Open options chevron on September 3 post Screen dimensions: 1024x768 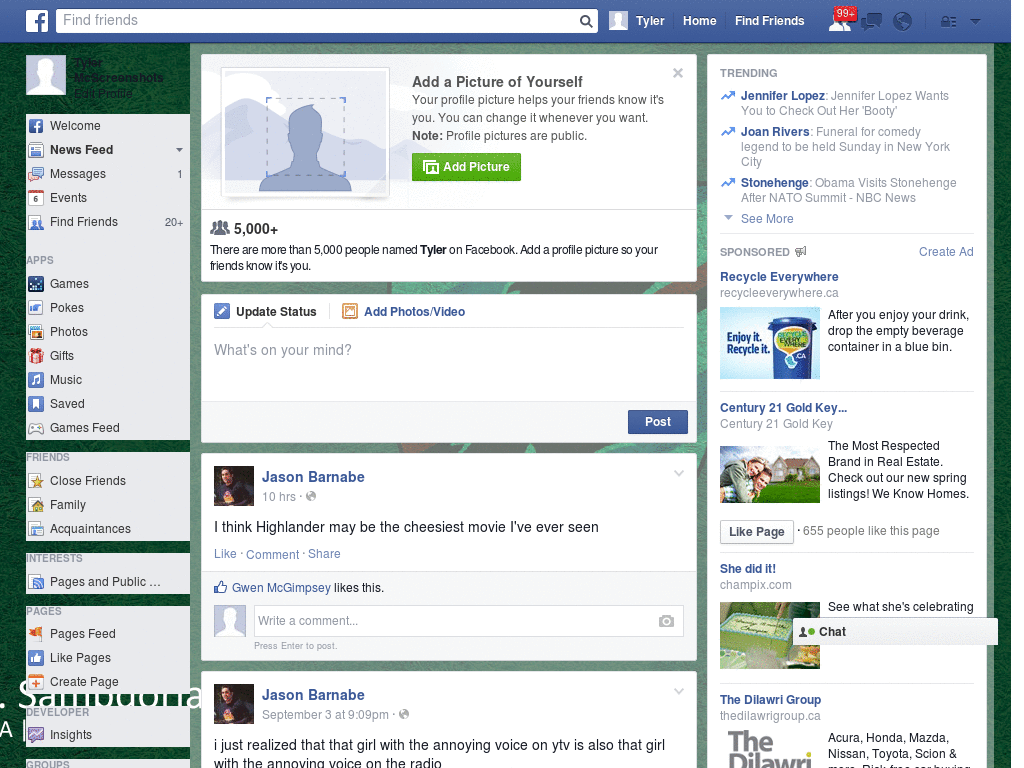click(x=679, y=692)
